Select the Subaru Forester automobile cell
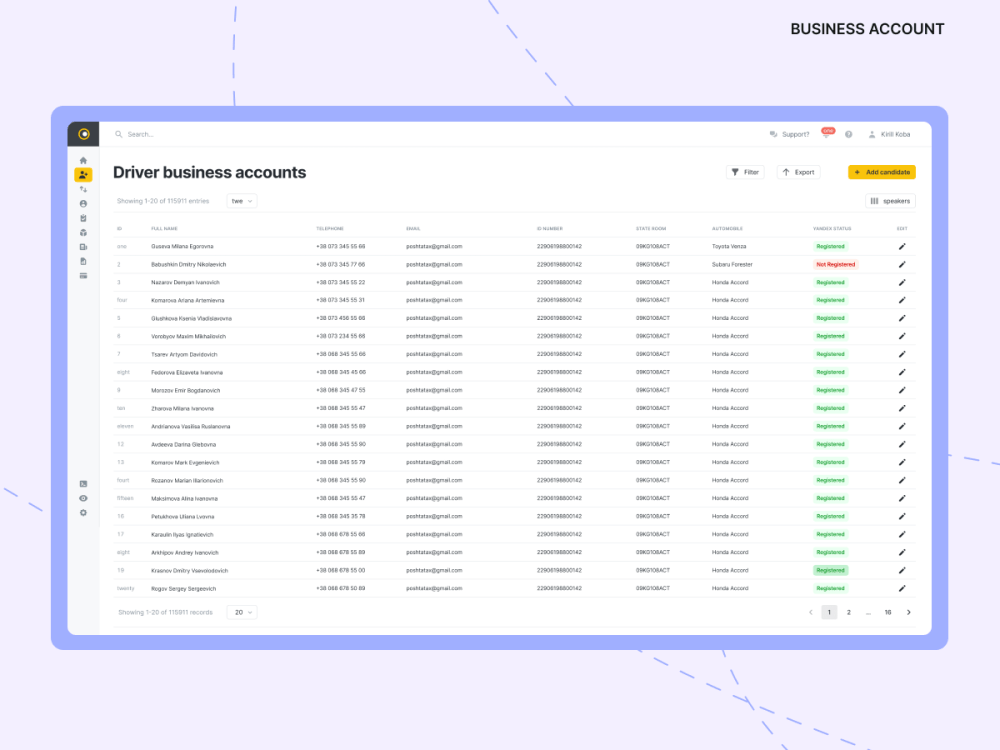This screenshot has height=750, width=1000. pyautogui.click(x=732, y=264)
